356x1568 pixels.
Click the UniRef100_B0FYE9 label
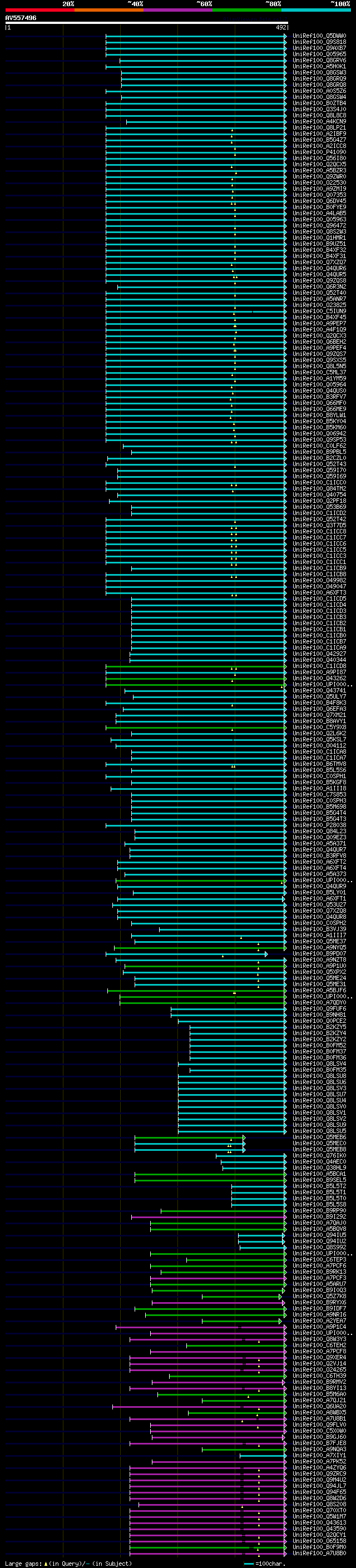pos(319,207)
